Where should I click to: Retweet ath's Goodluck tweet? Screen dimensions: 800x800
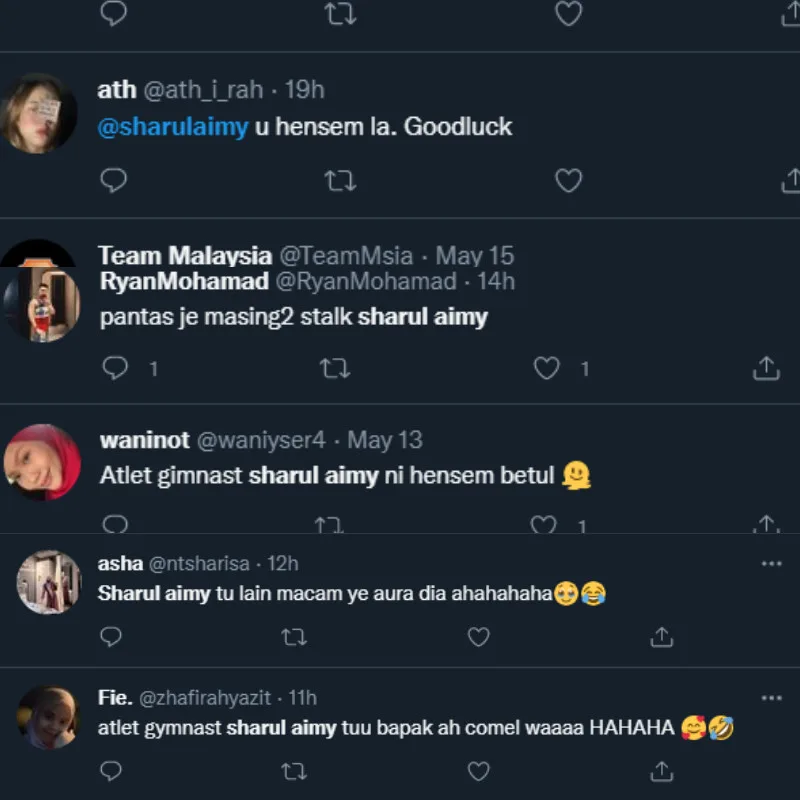[340, 180]
